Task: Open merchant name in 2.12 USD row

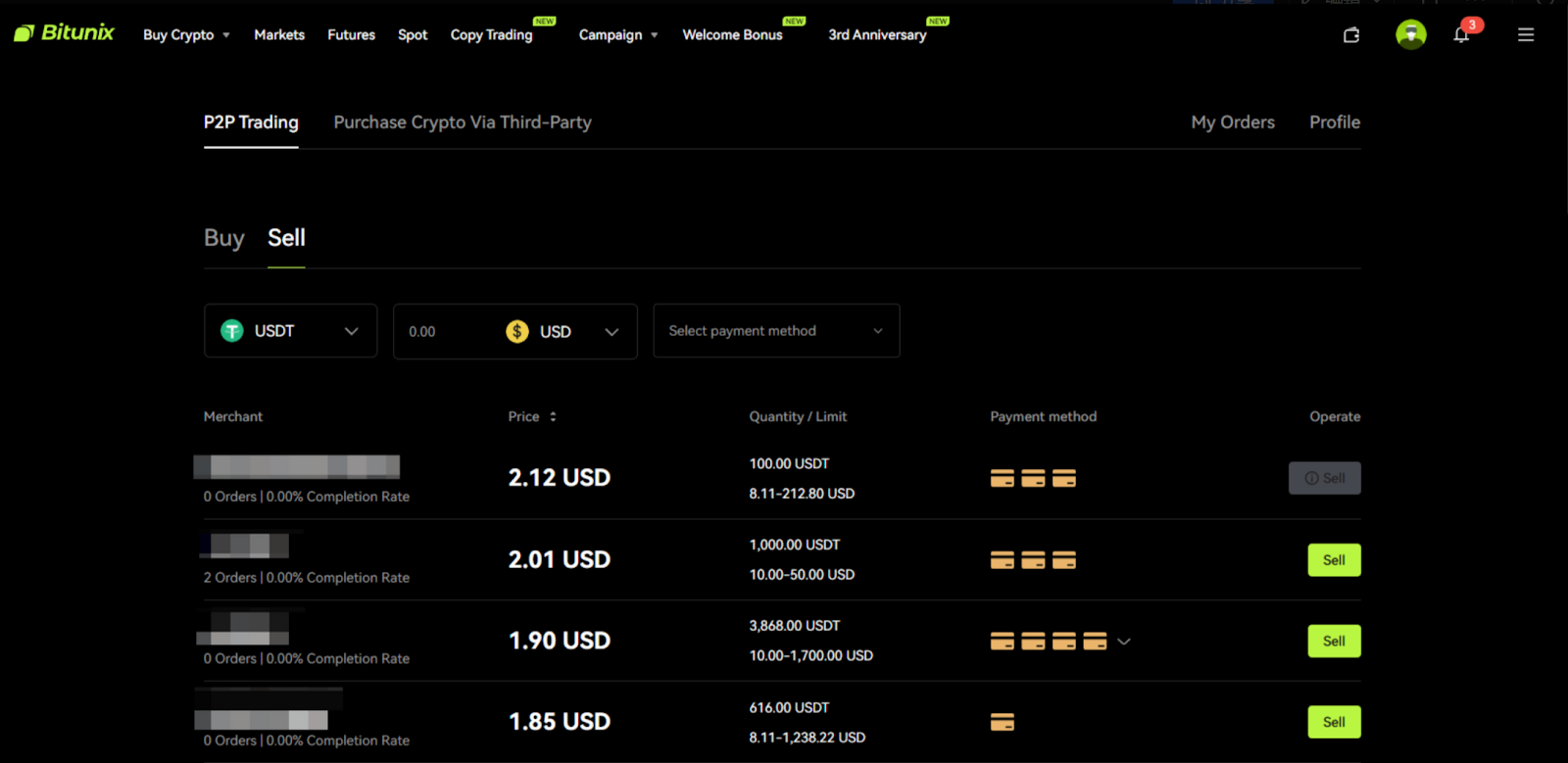Action: 297,466
